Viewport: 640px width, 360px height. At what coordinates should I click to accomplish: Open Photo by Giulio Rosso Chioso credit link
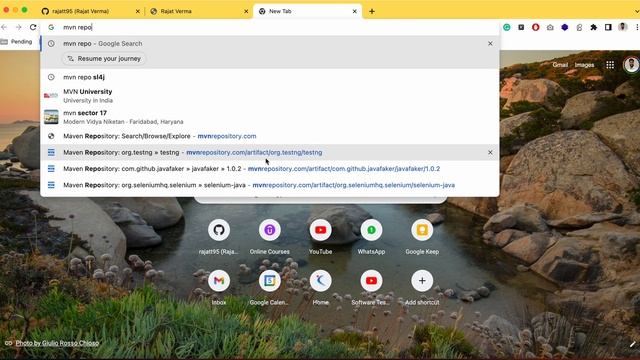tap(57, 343)
